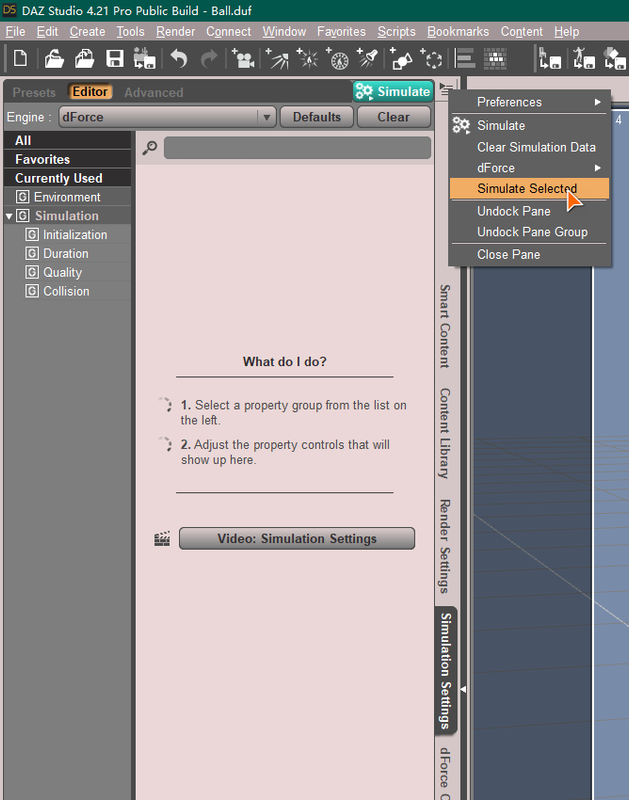Create a new point light
The height and width of the screenshot is (800, 629).
[x=308, y=58]
